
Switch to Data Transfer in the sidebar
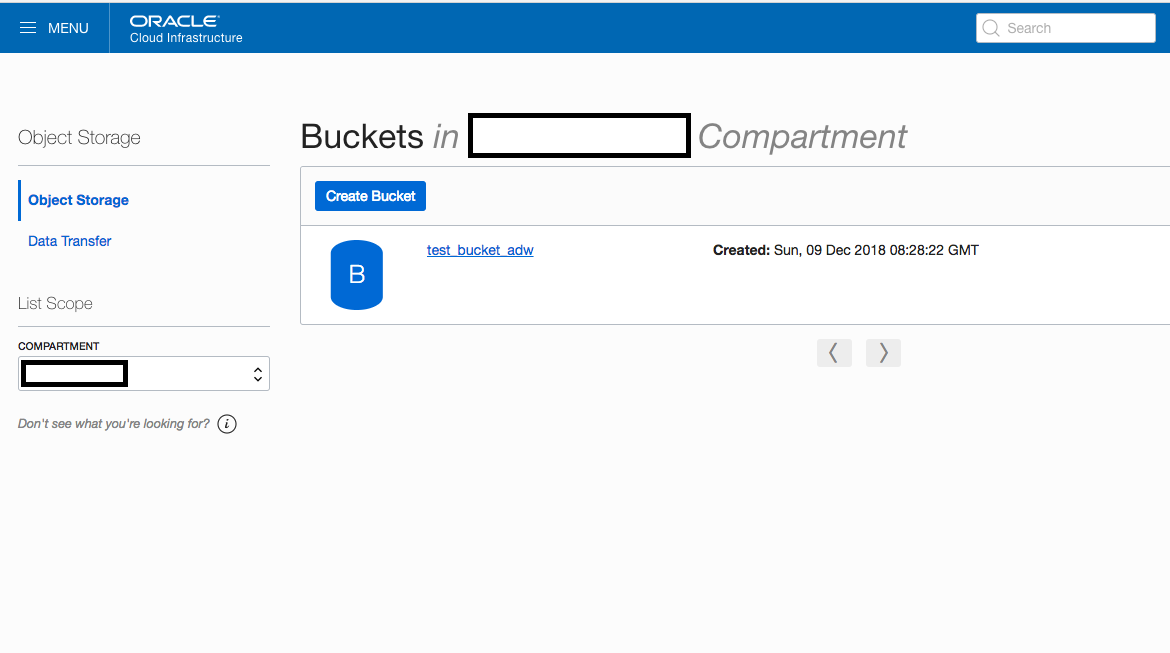point(69,241)
